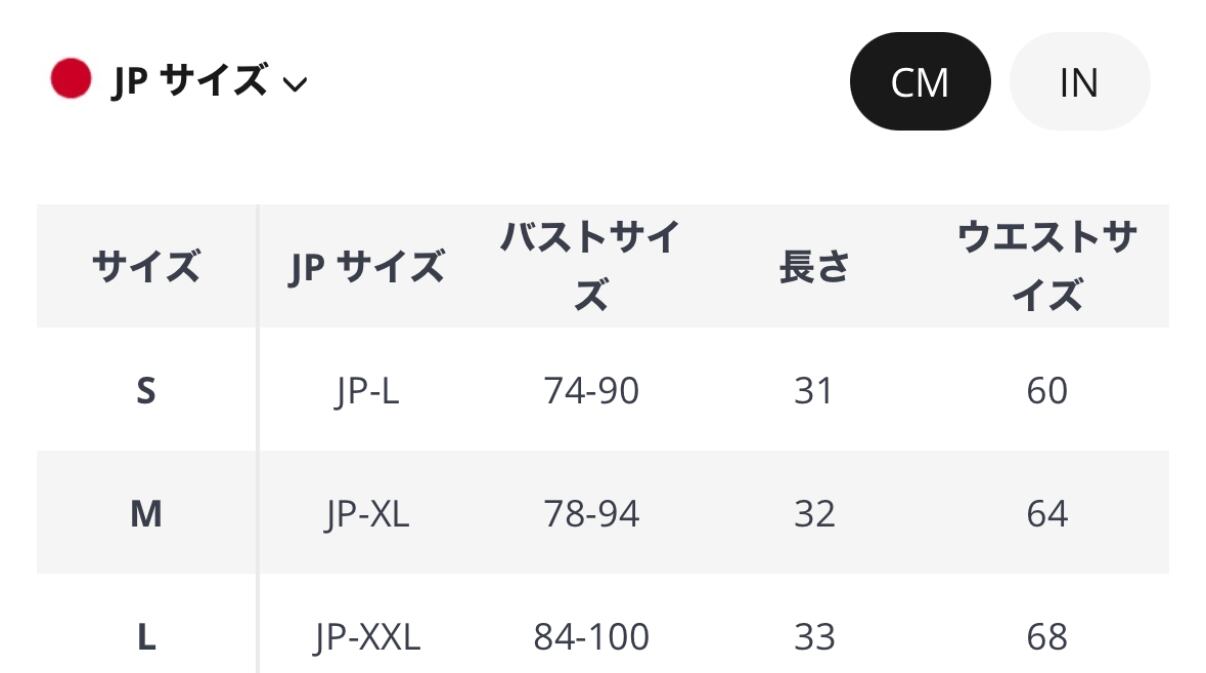Click bust value 84-100

pyautogui.click(x=591, y=637)
